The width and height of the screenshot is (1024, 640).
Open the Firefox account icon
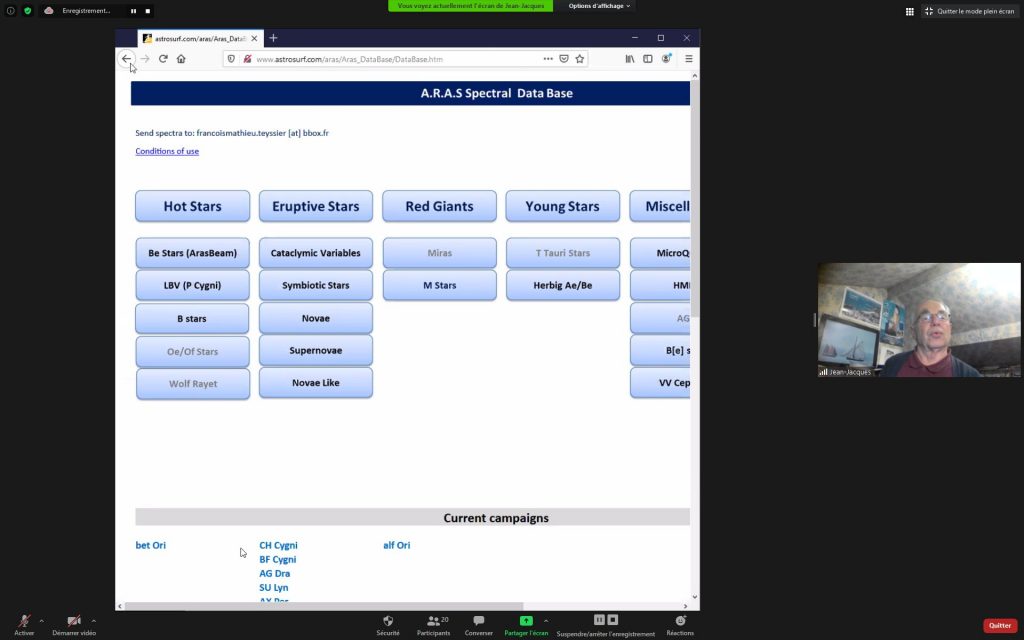666,59
